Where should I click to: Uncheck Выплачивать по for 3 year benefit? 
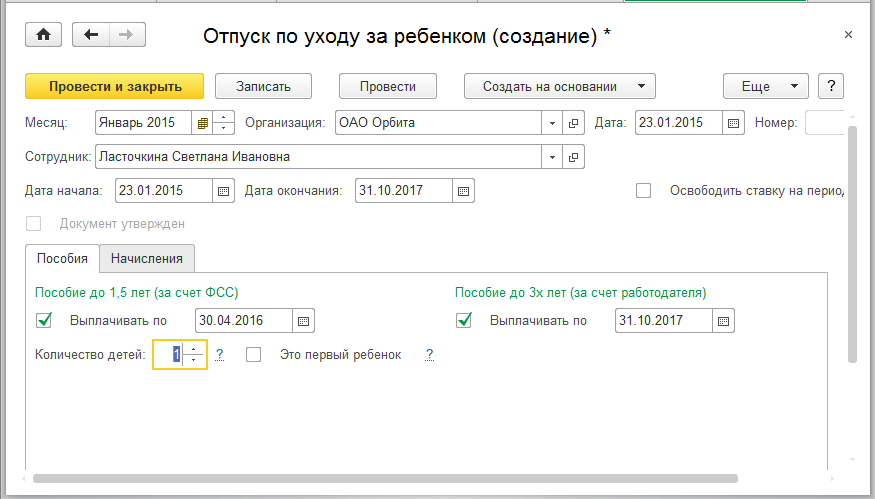pos(464,320)
